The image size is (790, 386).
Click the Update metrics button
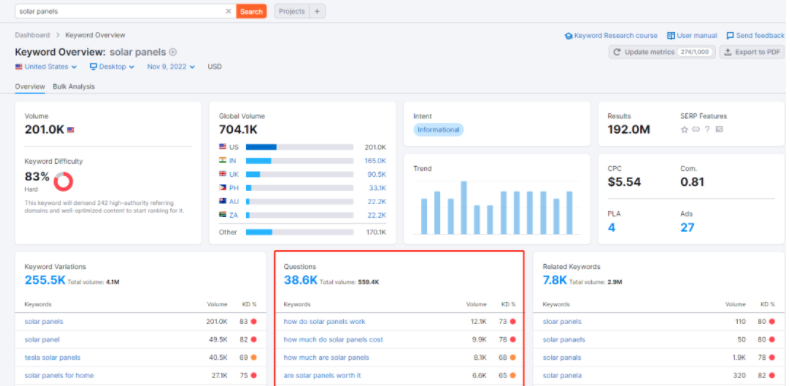pyautogui.click(x=662, y=52)
